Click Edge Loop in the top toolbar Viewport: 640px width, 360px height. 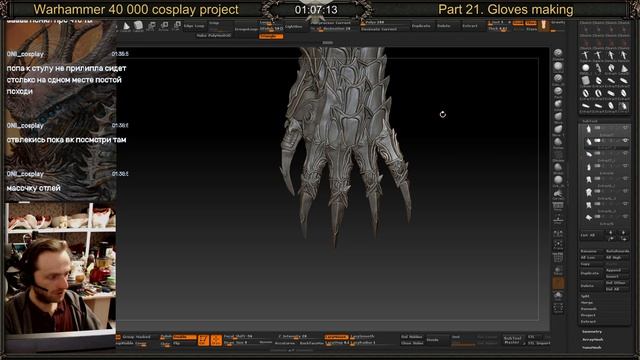pos(194,26)
